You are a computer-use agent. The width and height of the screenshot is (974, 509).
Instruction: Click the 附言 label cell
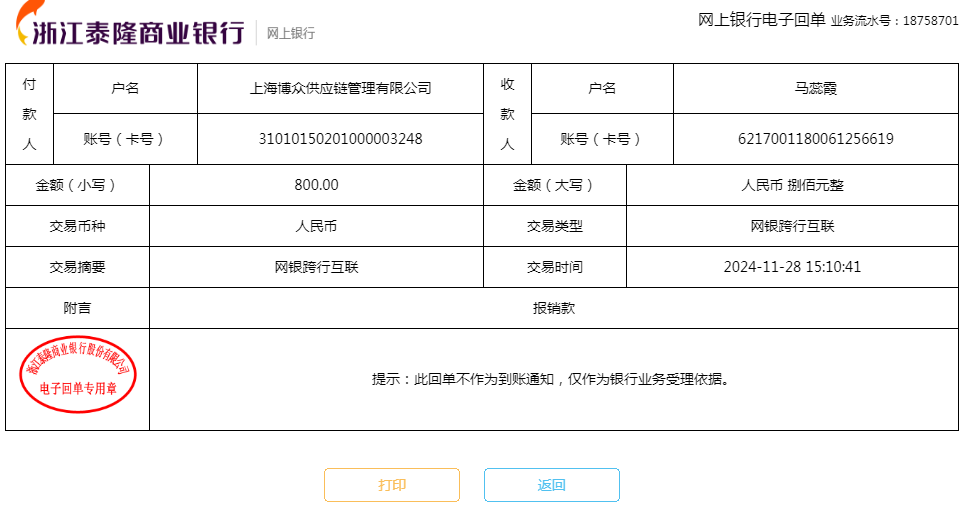[x=77, y=308]
